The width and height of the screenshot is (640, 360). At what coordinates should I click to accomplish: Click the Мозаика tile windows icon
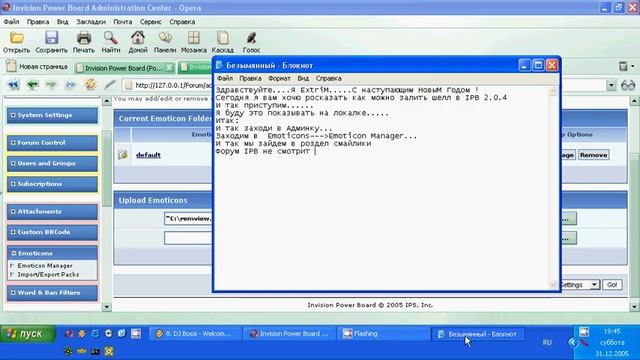pyautogui.click(x=193, y=38)
